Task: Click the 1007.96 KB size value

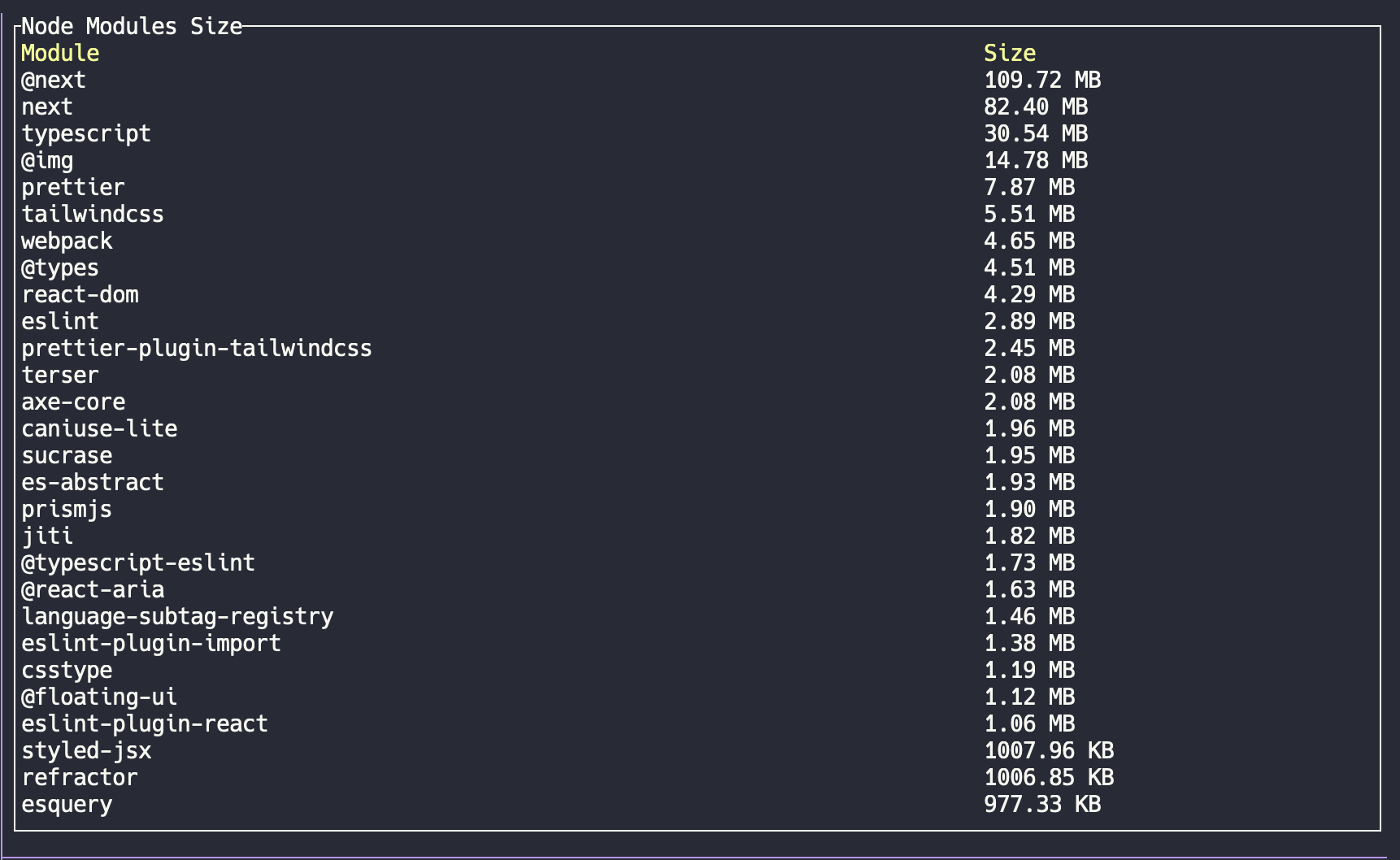Action: tap(1049, 751)
